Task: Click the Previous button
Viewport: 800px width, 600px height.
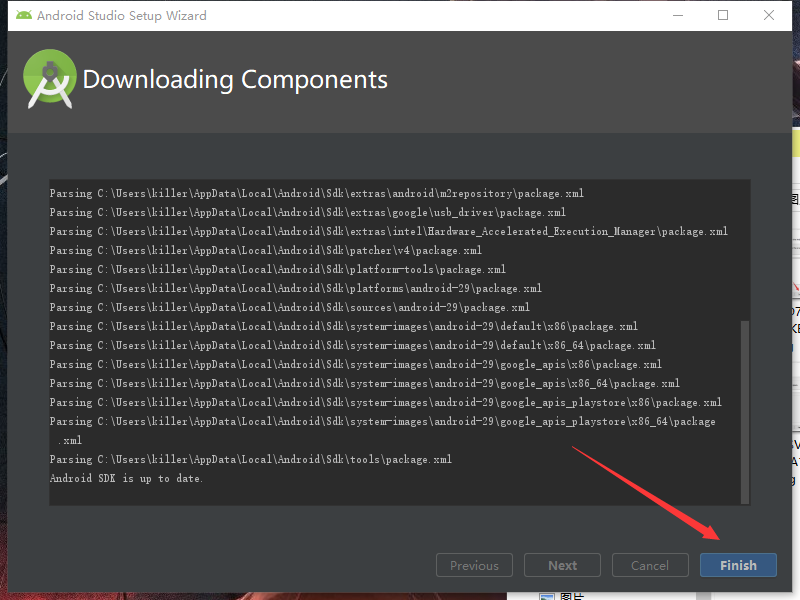Action: 474,565
